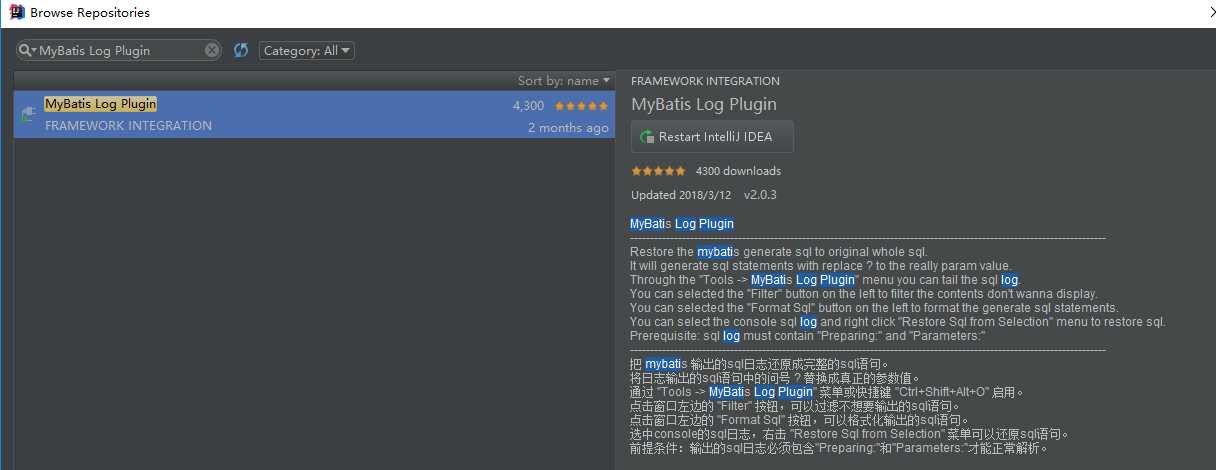The width and height of the screenshot is (1216, 470).
Task: Click the 2 months ago text
Action: pos(568,127)
